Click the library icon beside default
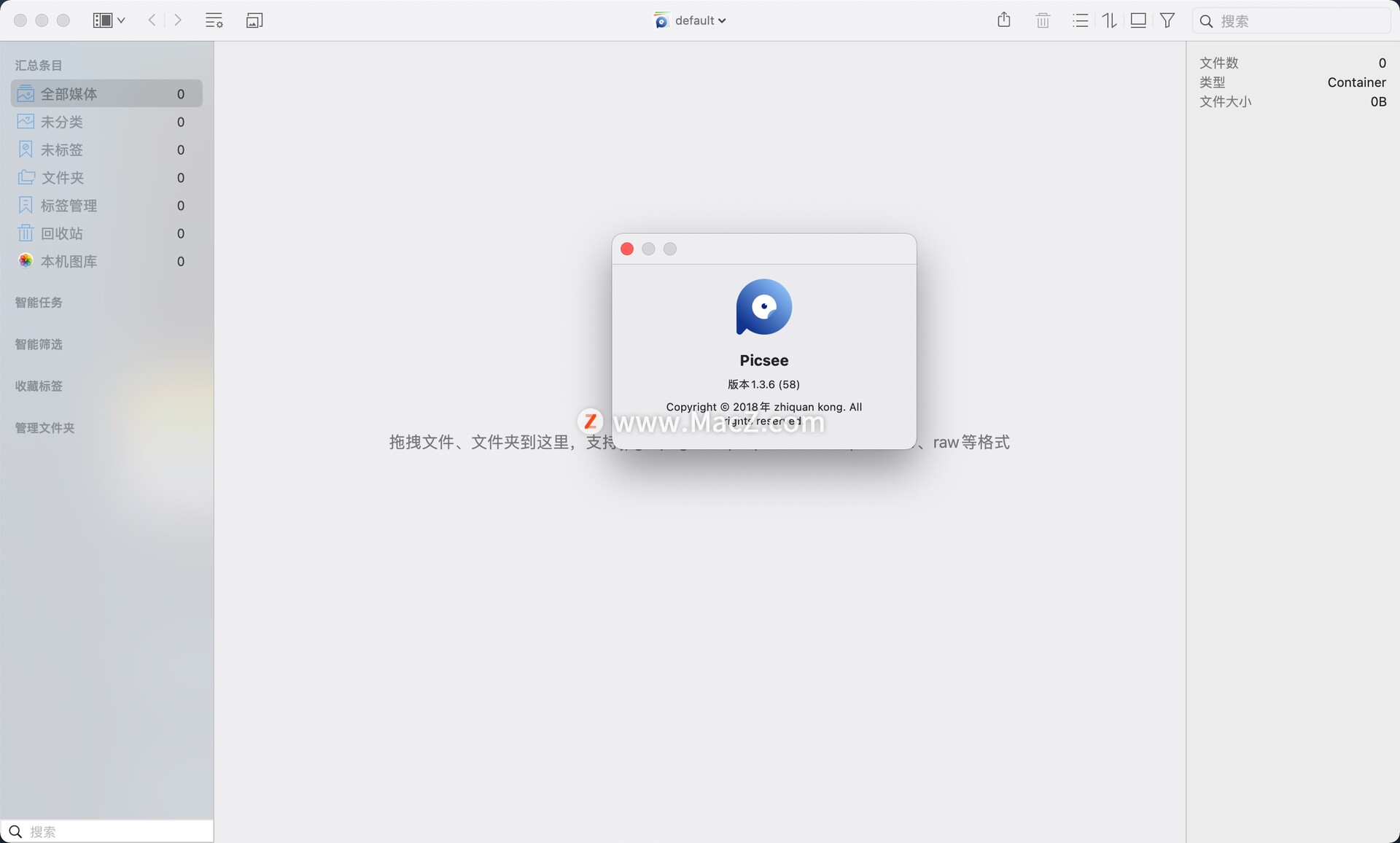The height and width of the screenshot is (843, 1400). coord(661,20)
